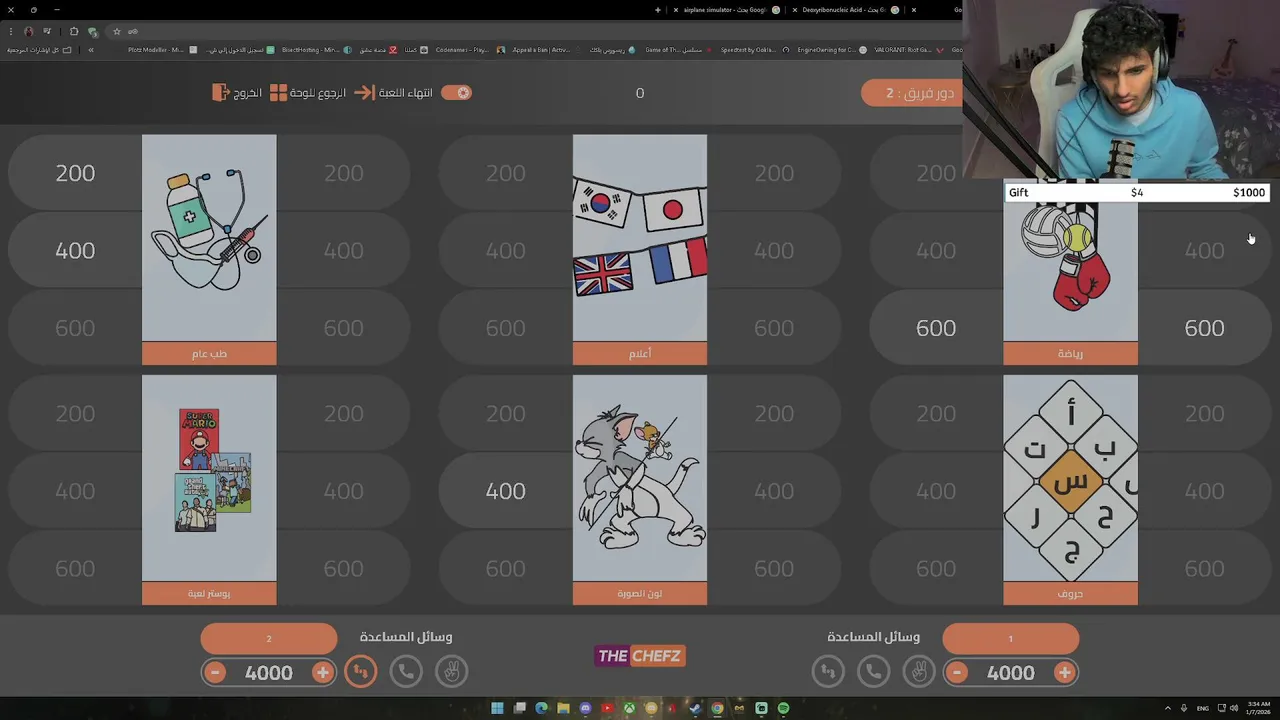Open the BisectHosting bookmark

coord(317,50)
